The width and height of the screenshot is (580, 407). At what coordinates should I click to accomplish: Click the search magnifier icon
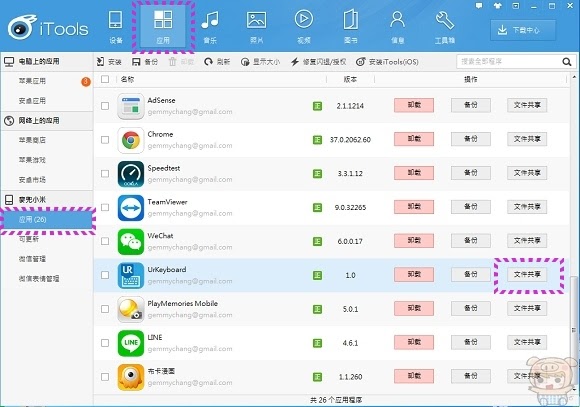coord(567,62)
